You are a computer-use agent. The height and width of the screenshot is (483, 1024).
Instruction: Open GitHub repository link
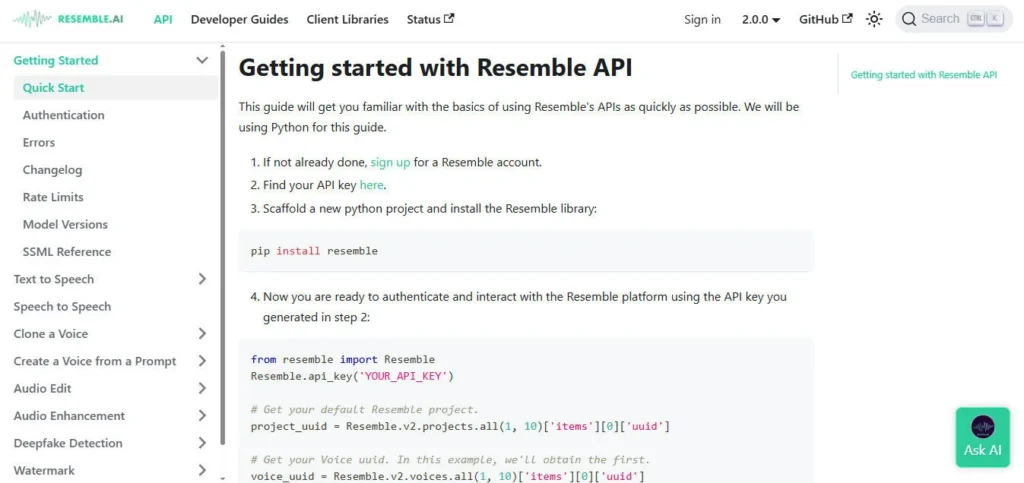pos(825,20)
